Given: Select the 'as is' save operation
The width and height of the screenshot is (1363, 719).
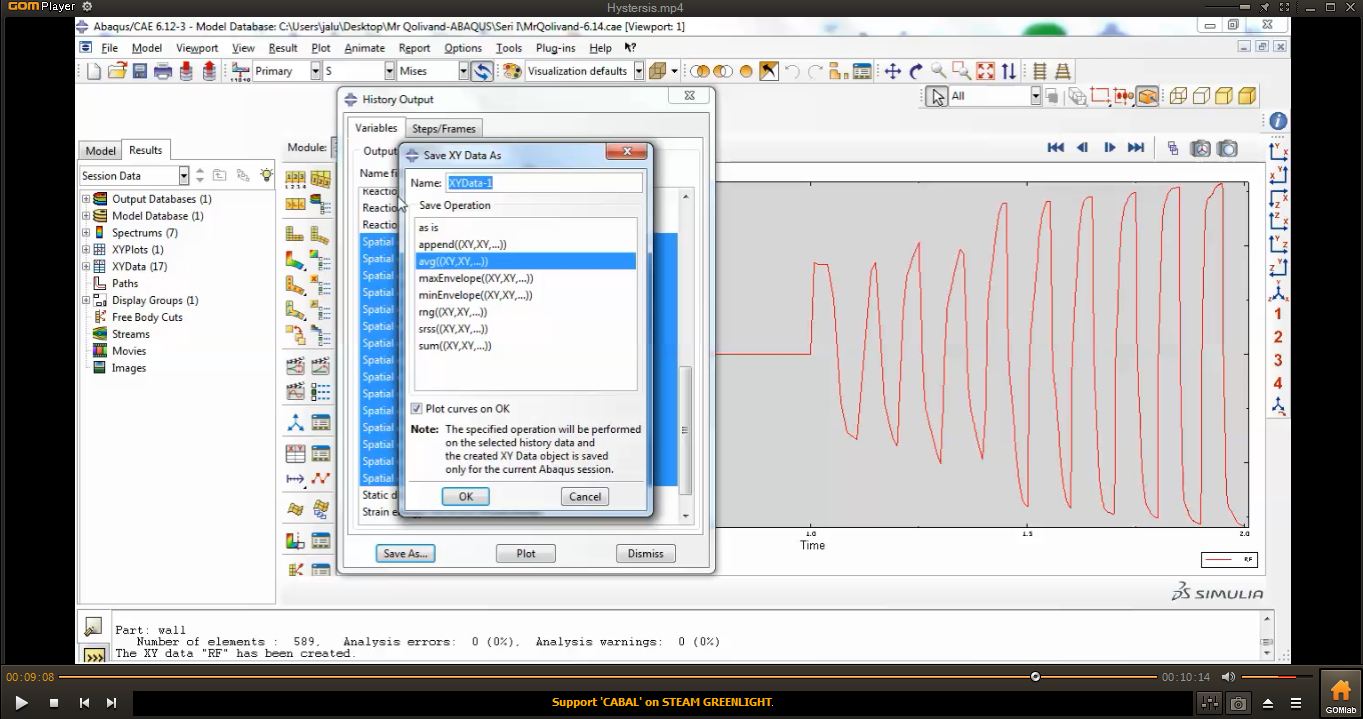Looking at the screenshot, I should (x=525, y=228).
